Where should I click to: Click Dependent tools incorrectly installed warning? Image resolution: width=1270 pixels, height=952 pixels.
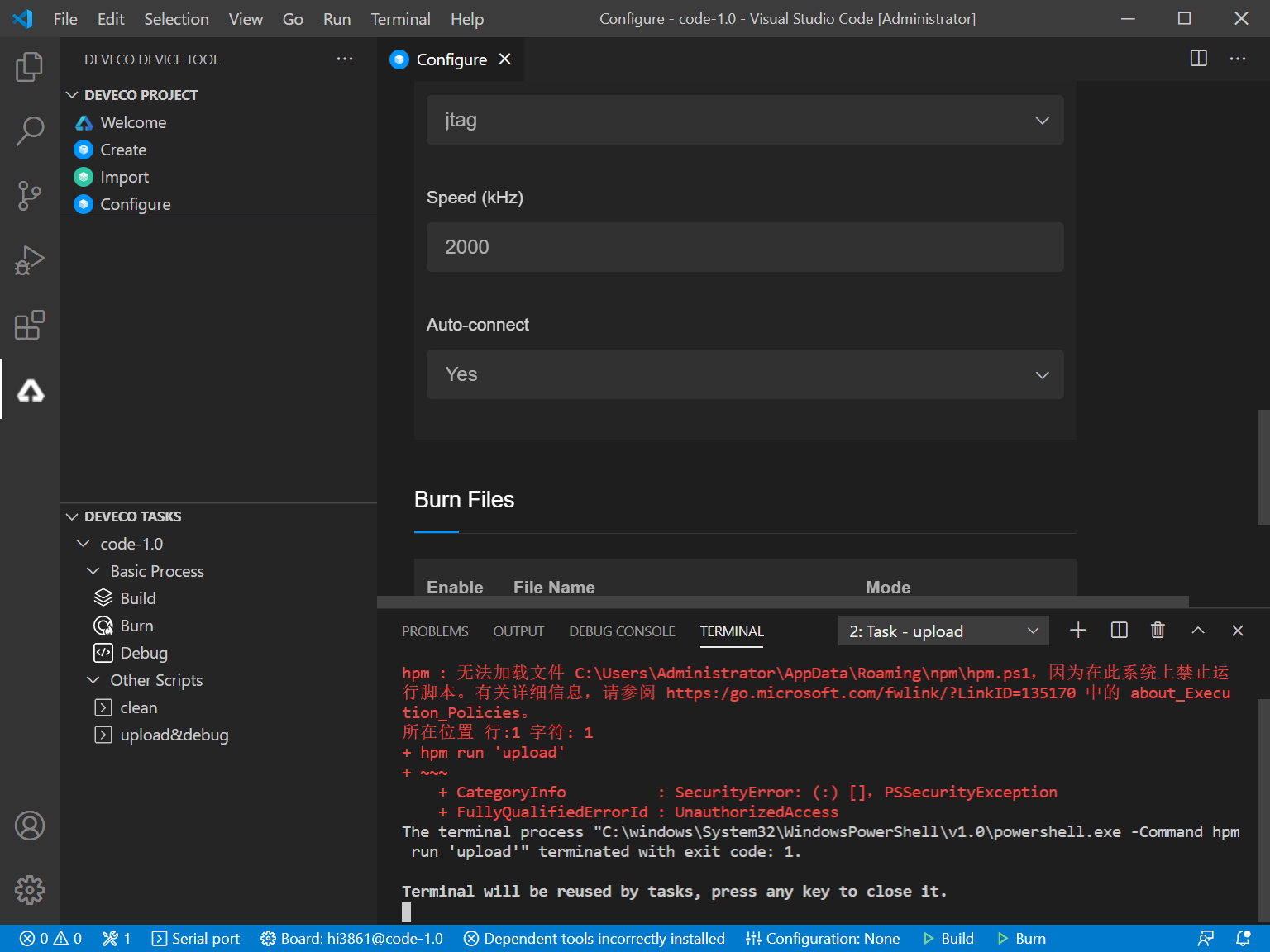(x=594, y=939)
